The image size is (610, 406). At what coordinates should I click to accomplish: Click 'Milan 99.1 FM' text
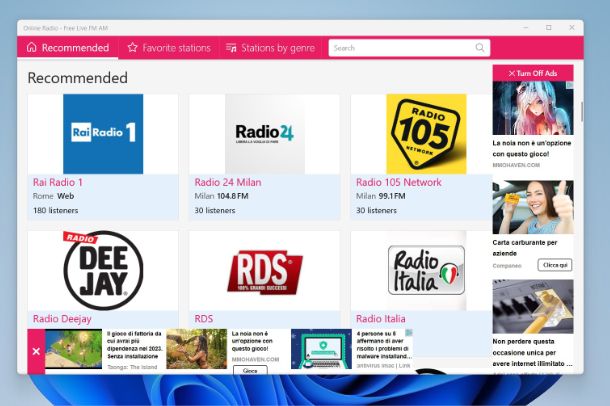(380, 196)
